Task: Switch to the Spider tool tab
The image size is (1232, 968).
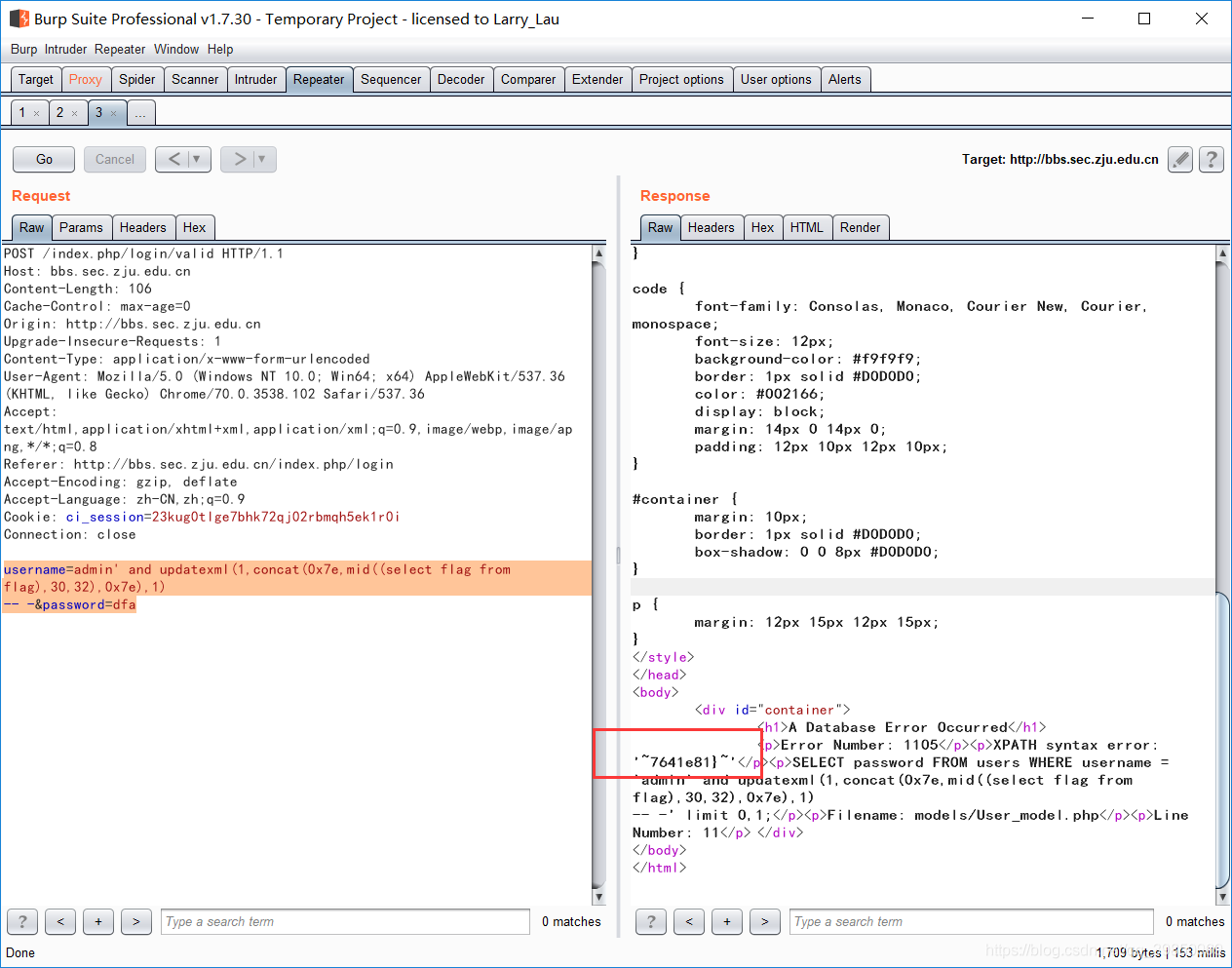Action: [137, 80]
